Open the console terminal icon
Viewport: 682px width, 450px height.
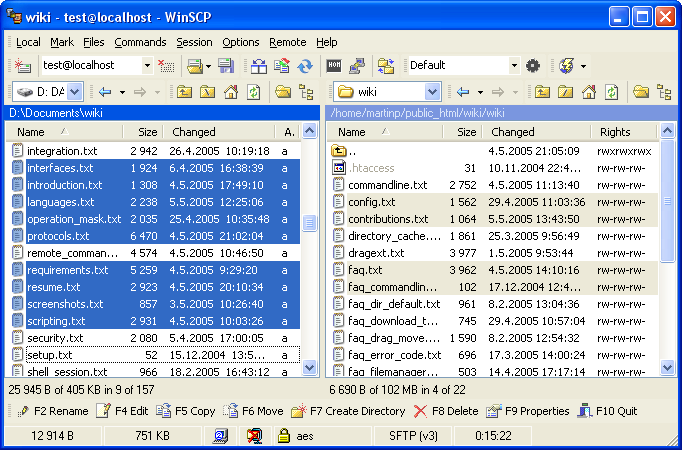(334, 66)
